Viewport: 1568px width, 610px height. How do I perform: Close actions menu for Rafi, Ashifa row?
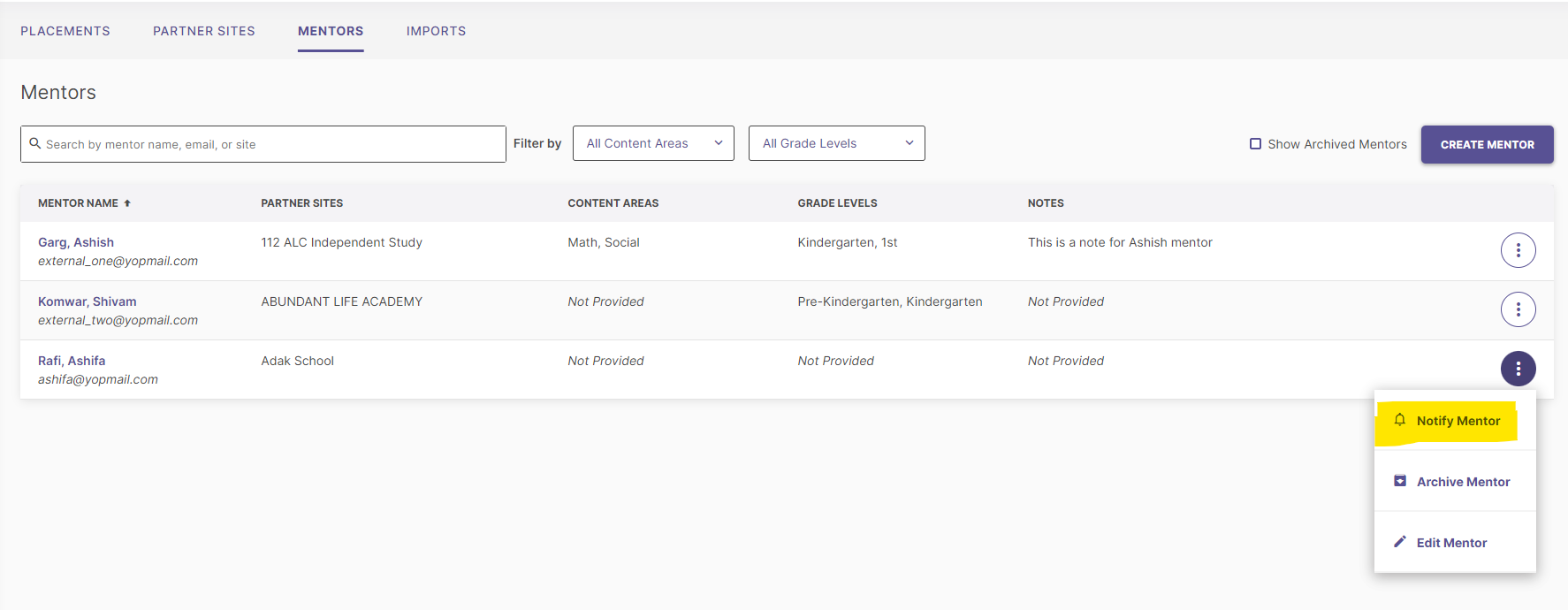(1518, 369)
